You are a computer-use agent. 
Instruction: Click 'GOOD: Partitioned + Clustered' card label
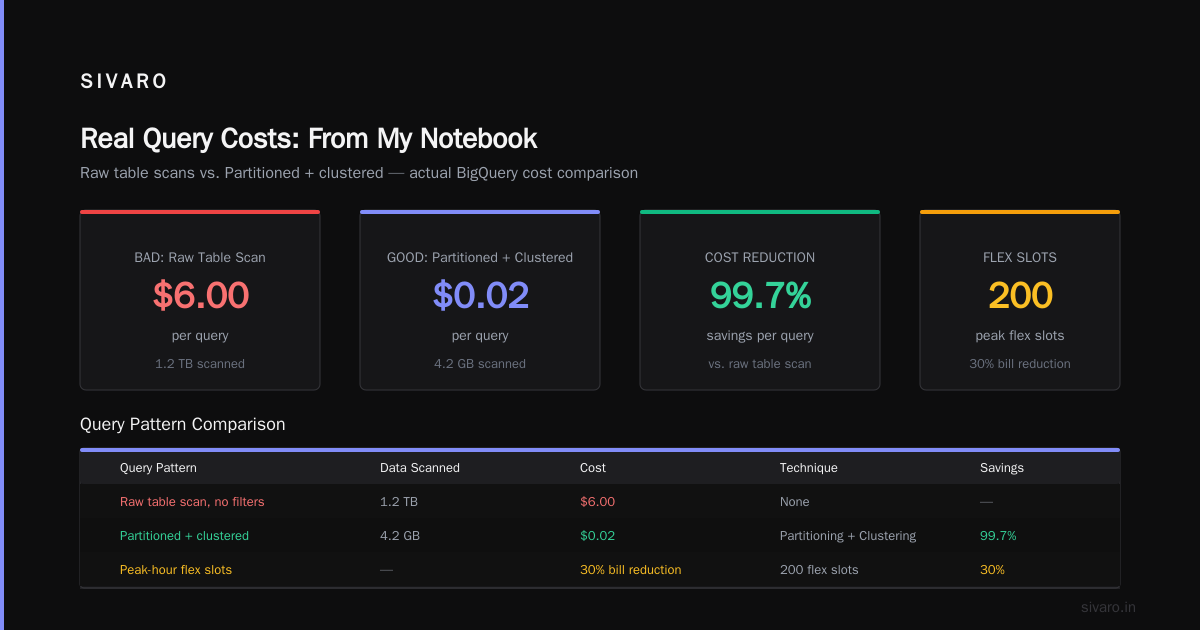click(480, 257)
